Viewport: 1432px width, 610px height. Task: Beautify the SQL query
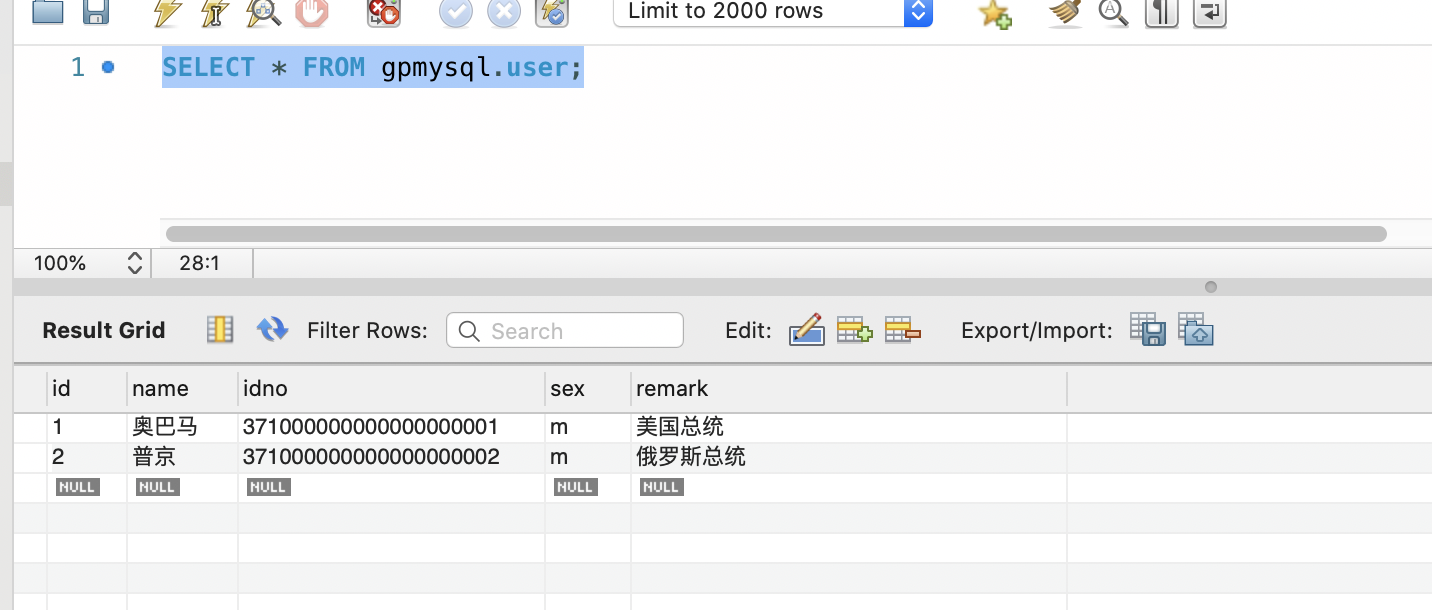[1065, 12]
